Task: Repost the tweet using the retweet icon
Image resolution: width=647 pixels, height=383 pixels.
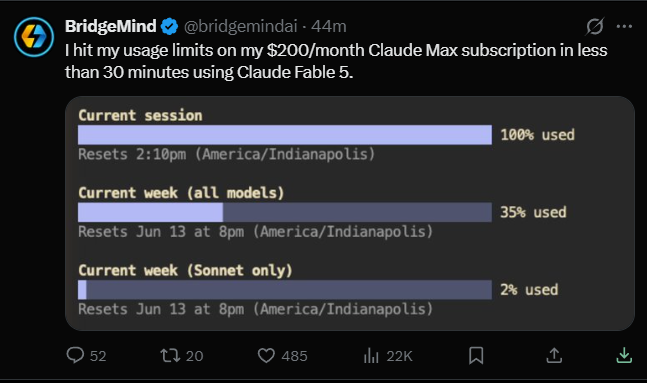Action: pos(170,355)
